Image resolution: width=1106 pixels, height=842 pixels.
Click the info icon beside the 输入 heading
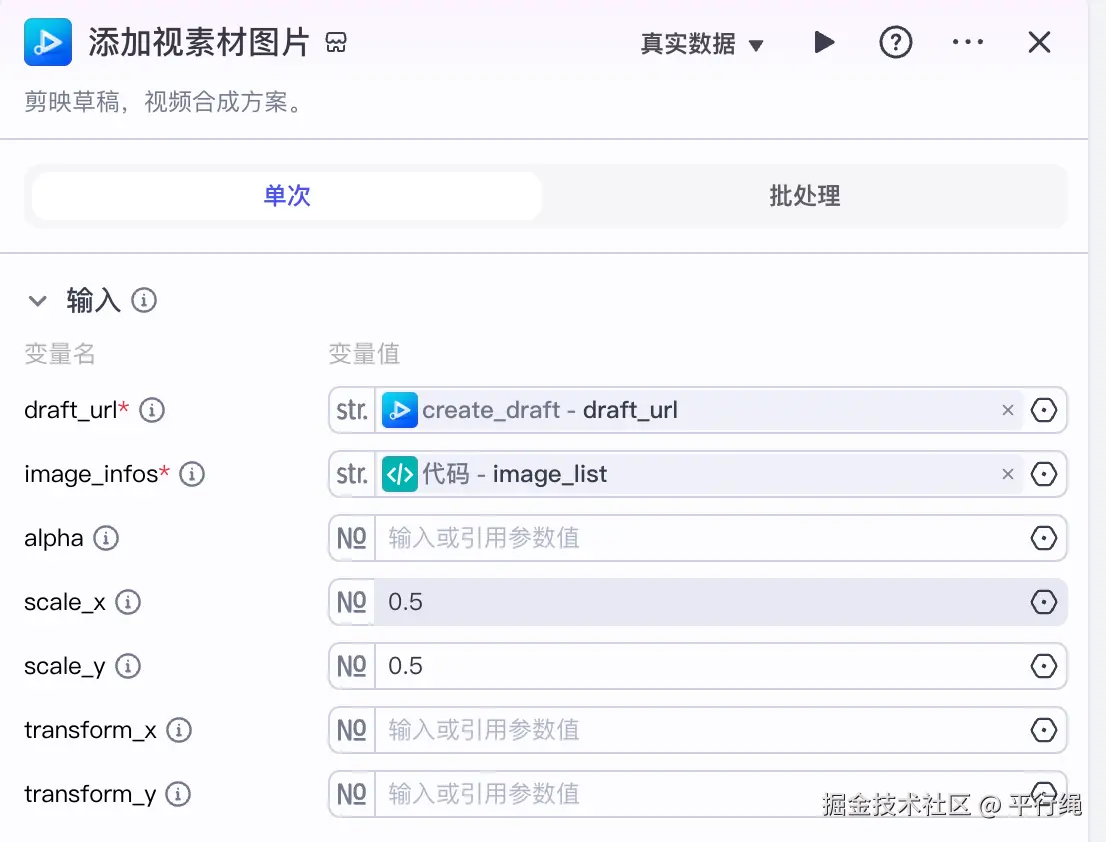pos(144,300)
